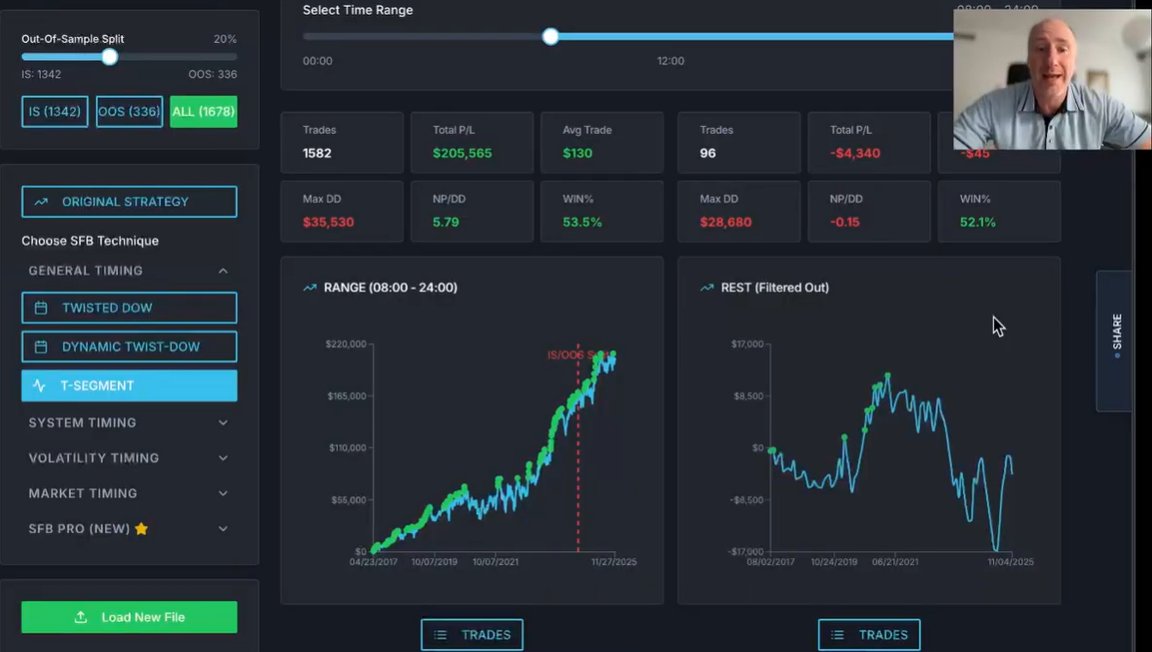Image resolution: width=1152 pixels, height=652 pixels.
Task: Select the IS (1342) sample button
Action: [x=55, y=112]
